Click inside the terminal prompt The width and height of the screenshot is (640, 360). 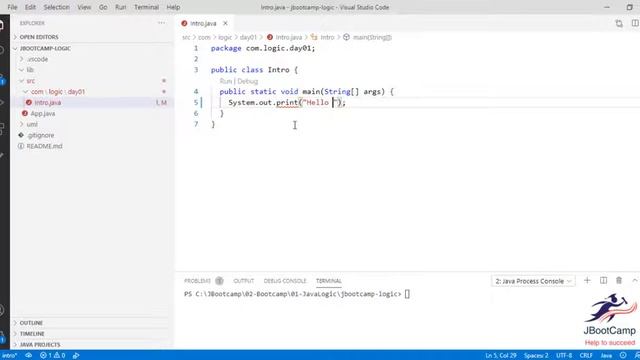pyautogui.click(x=407, y=294)
